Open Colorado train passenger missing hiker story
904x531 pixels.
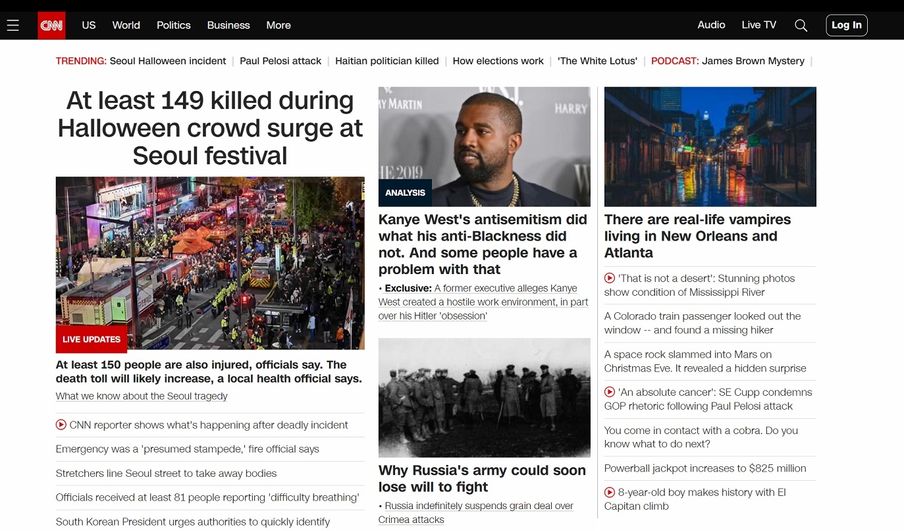[702, 323]
